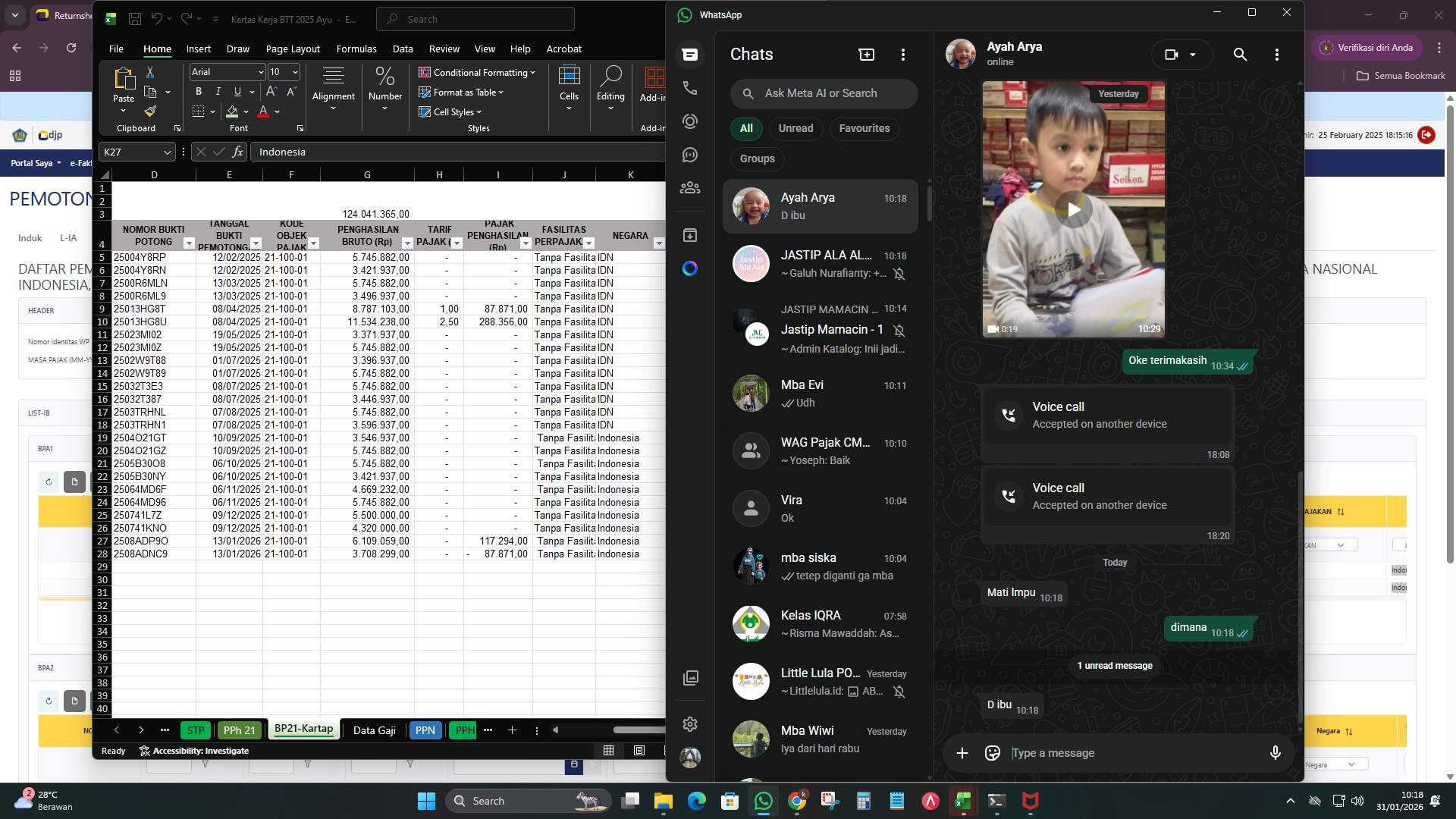Open WhatsApp Status updates
Image resolution: width=1456 pixels, height=819 pixels.
689,121
